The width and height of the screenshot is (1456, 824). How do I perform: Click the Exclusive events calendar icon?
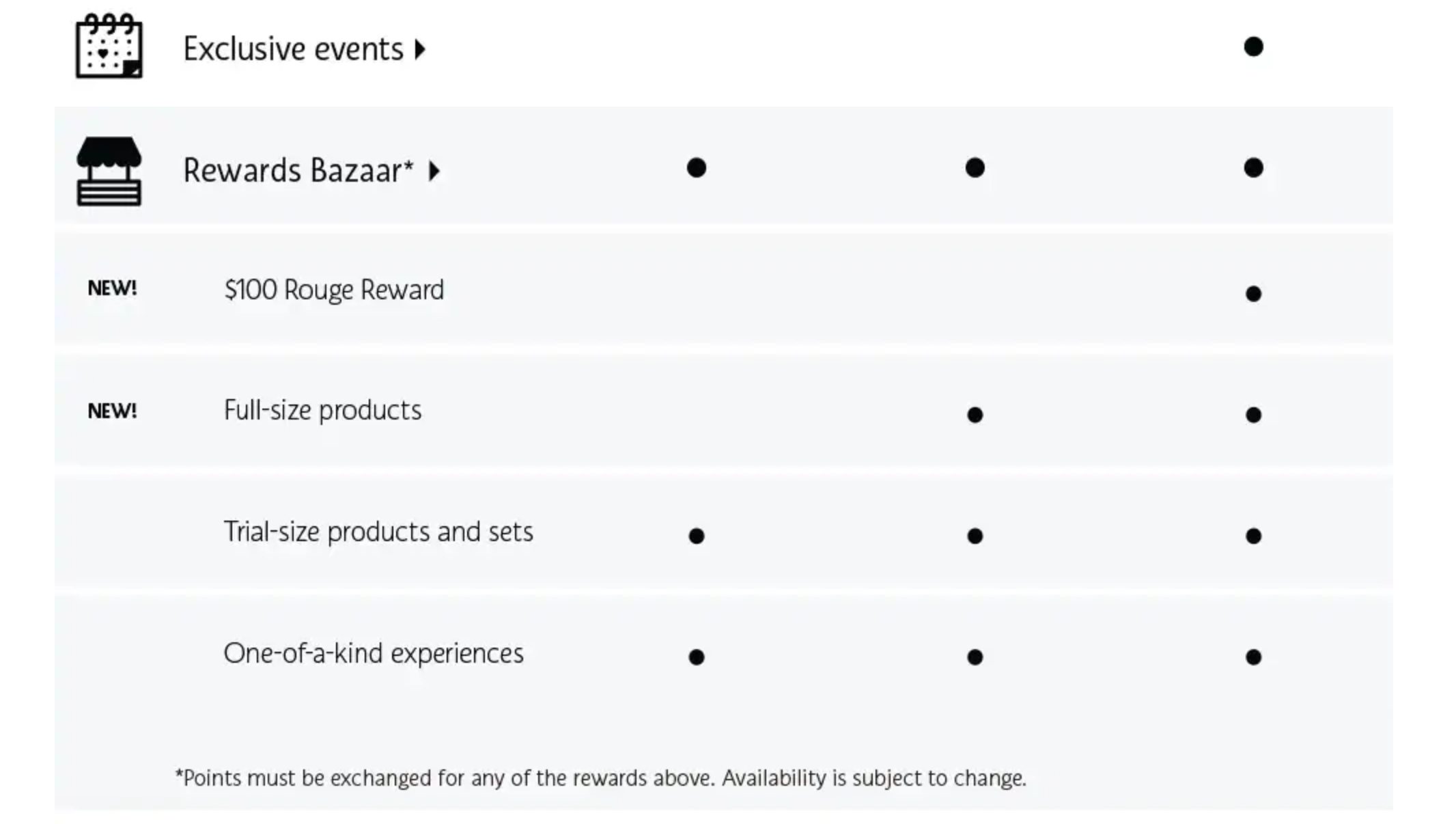(x=109, y=46)
